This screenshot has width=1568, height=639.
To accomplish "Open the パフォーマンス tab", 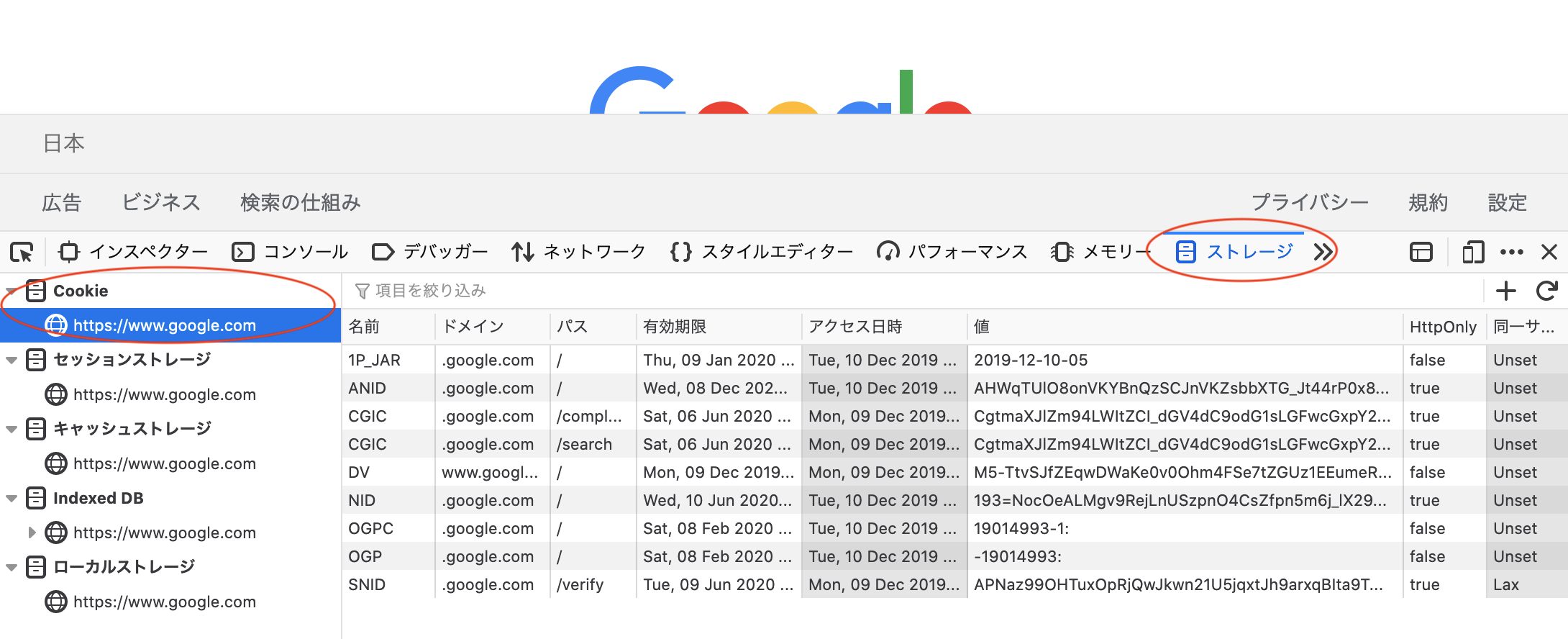I will point(952,252).
